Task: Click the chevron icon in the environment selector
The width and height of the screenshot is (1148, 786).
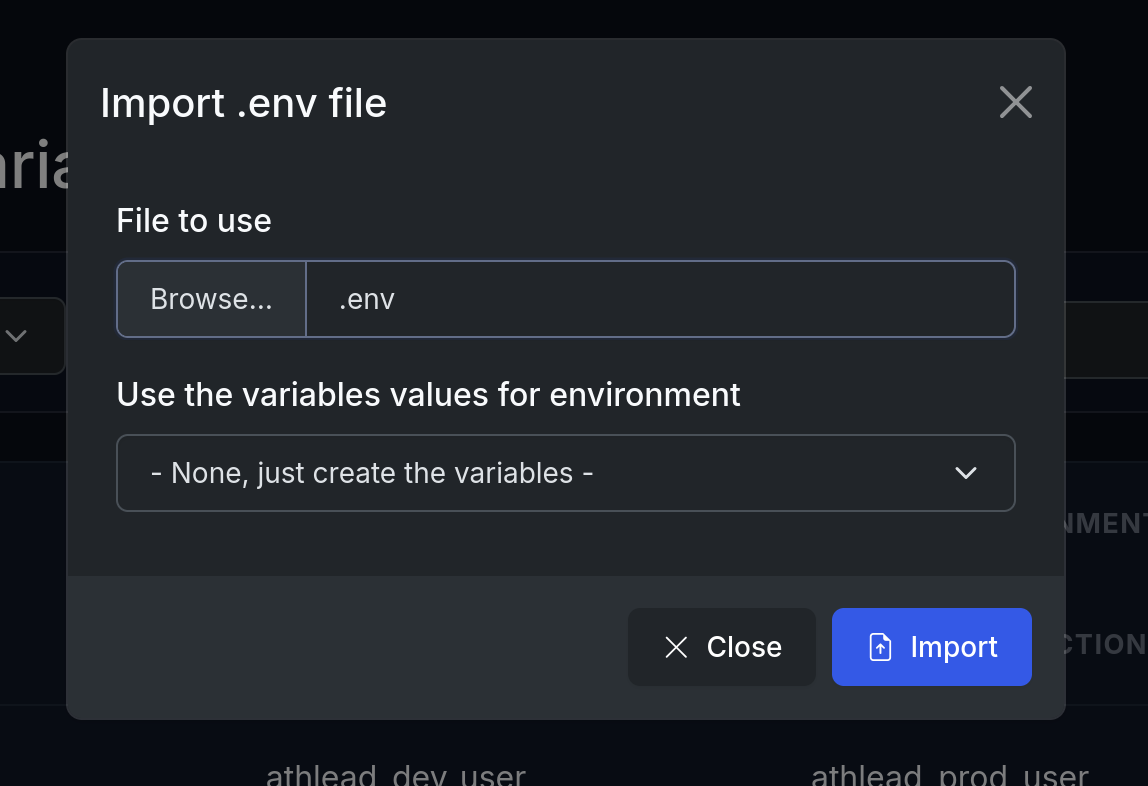Action: (966, 473)
